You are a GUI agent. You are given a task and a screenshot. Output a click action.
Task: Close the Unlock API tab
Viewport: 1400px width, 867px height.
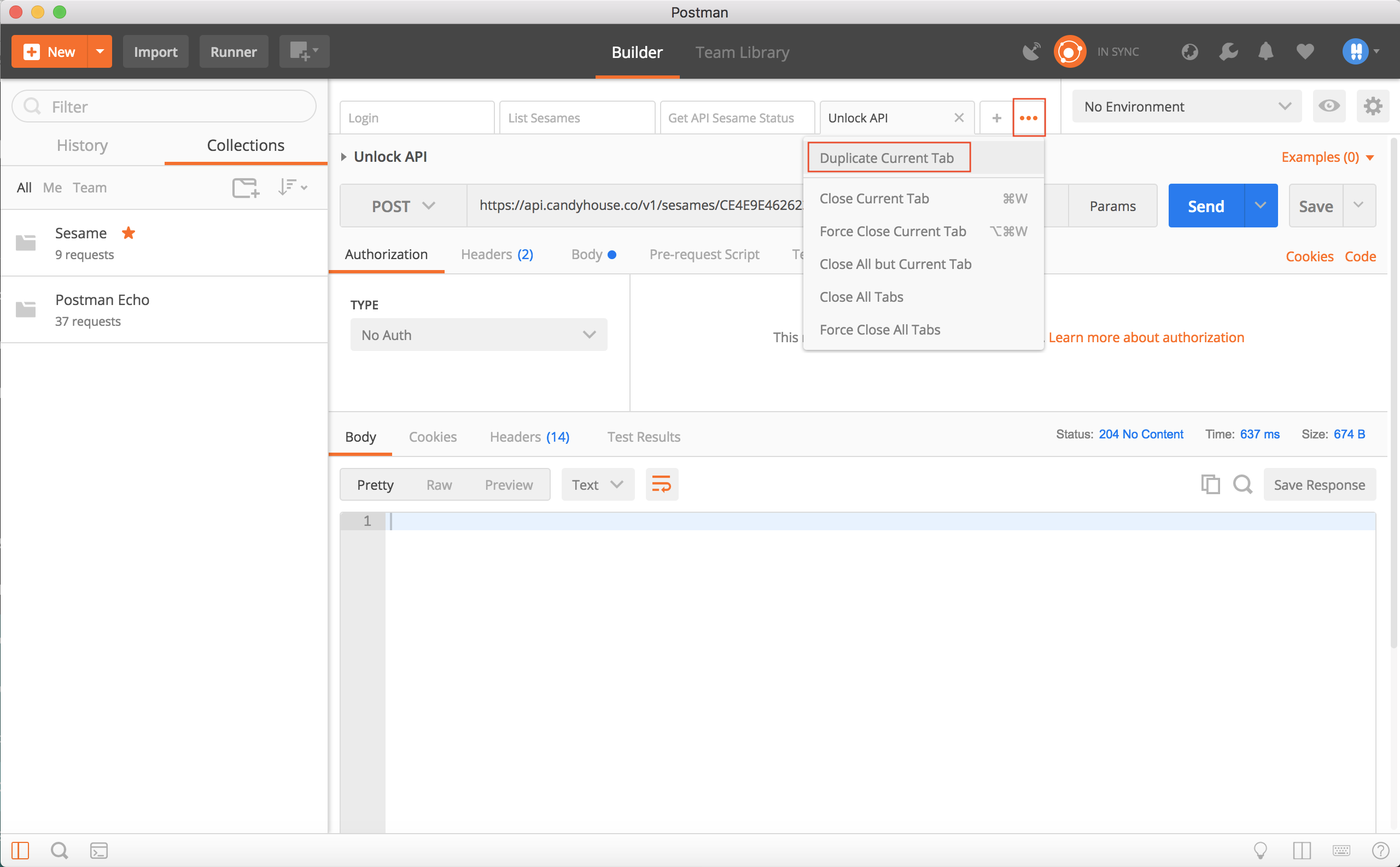958,118
